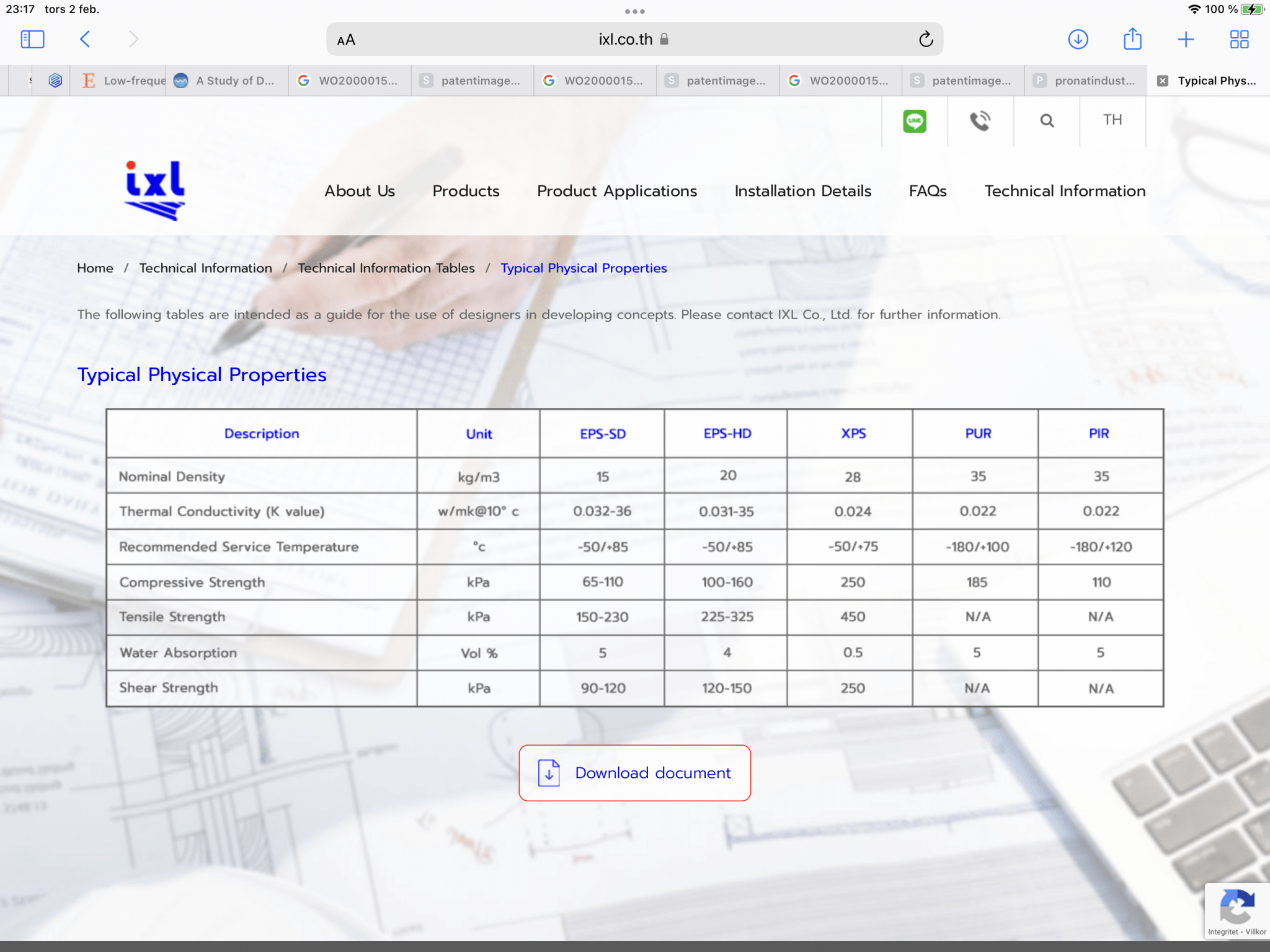Open the Products menu
This screenshot has width=1270, height=952.
pyautogui.click(x=466, y=191)
